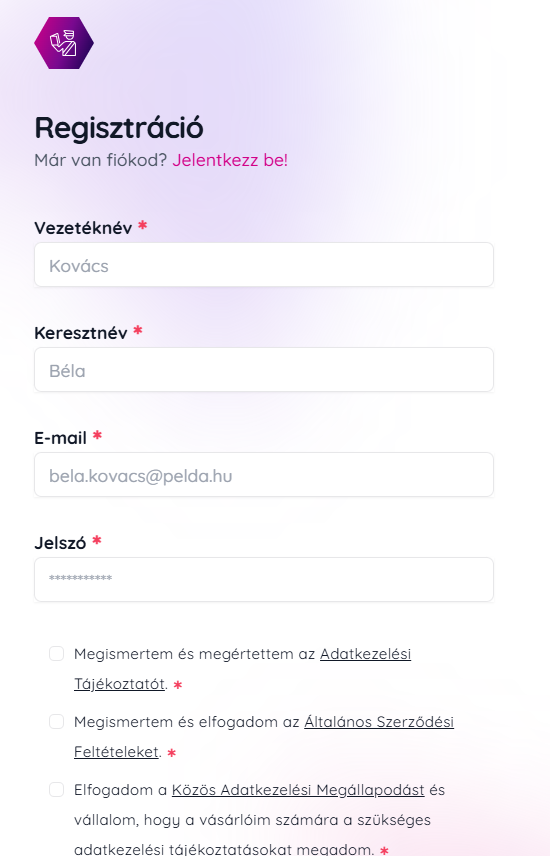
Task: Click the E-mail field label
Action: click(x=61, y=438)
